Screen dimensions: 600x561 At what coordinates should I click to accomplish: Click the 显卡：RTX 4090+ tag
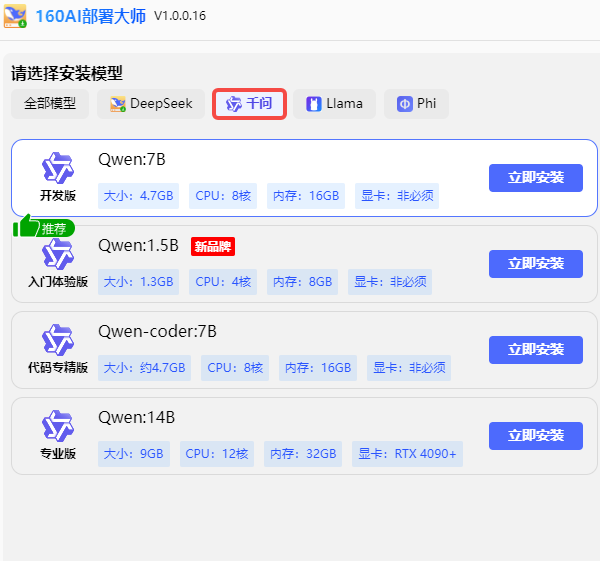pos(408,454)
